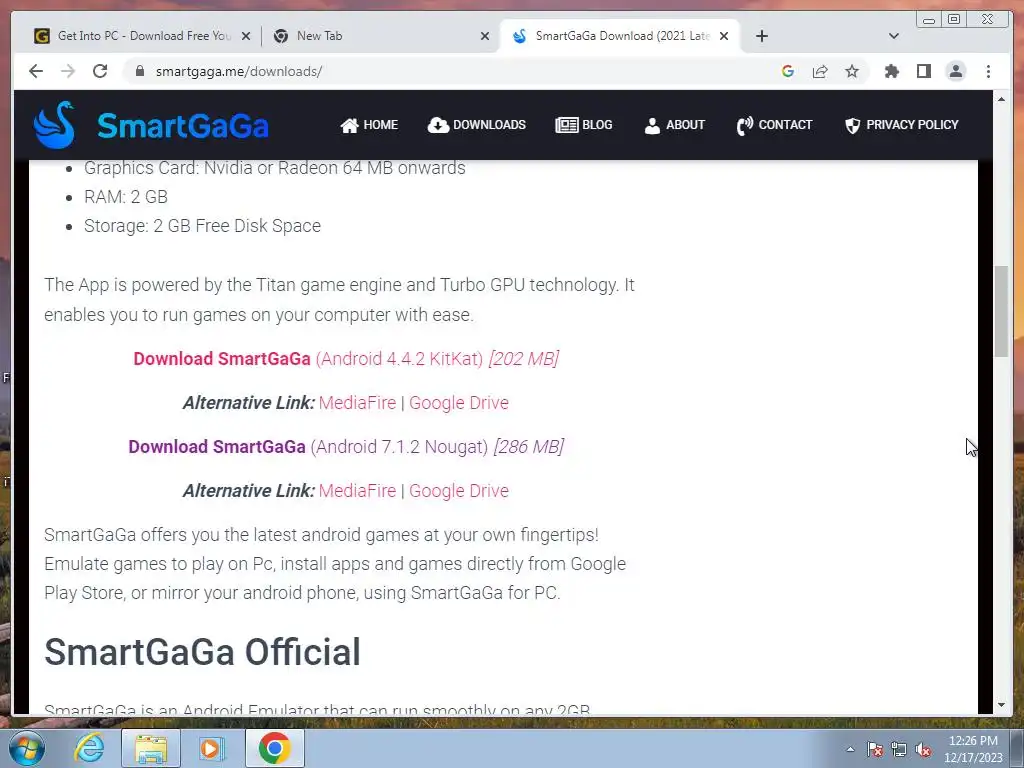The image size is (1024, 768).
Task: Open Windows Explorer from taskbar
Action: coord(150,748)
